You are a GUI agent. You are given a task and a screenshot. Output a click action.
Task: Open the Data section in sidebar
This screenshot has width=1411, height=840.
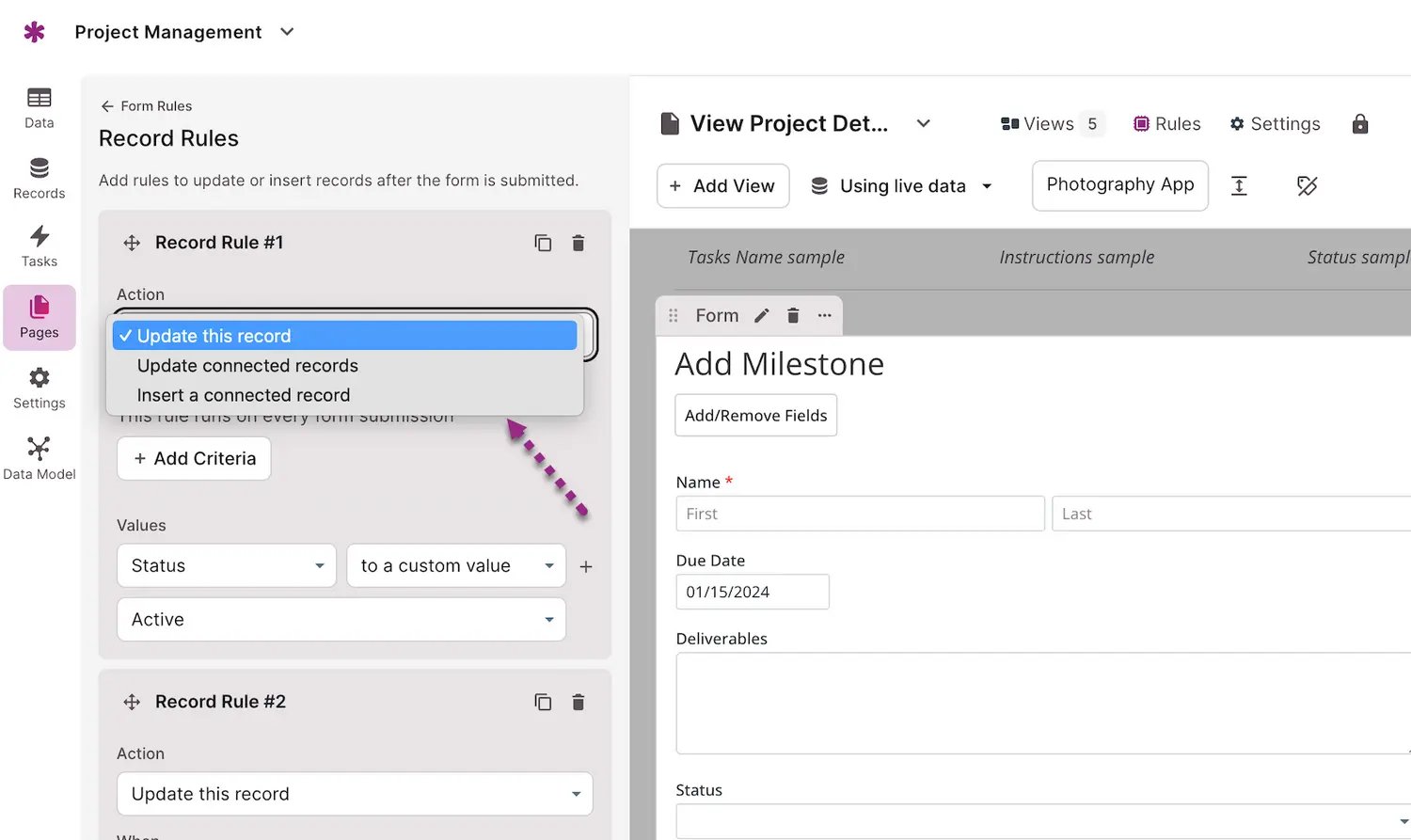[39, 107]
